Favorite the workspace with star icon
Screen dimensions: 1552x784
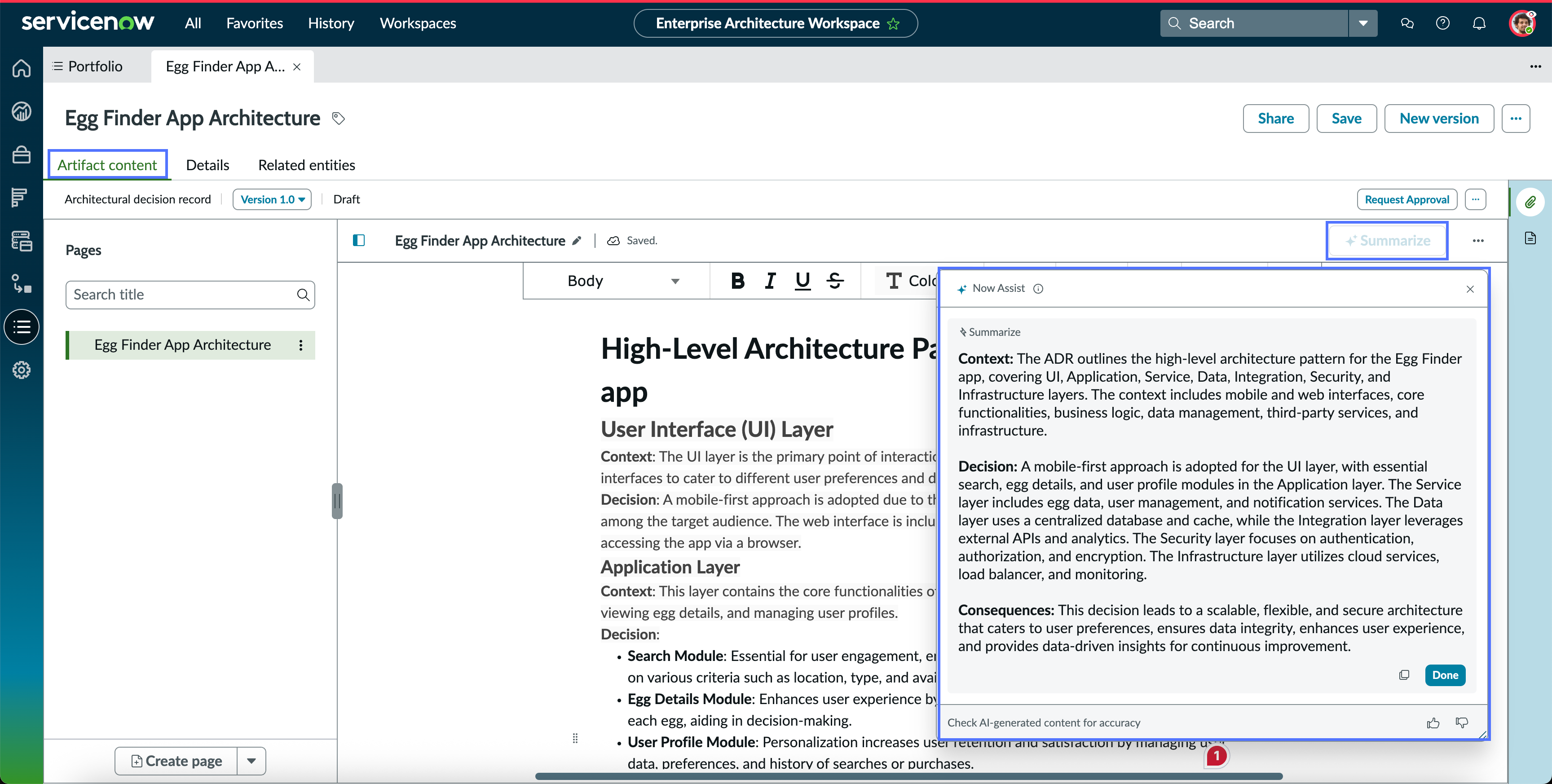(893, 23)
